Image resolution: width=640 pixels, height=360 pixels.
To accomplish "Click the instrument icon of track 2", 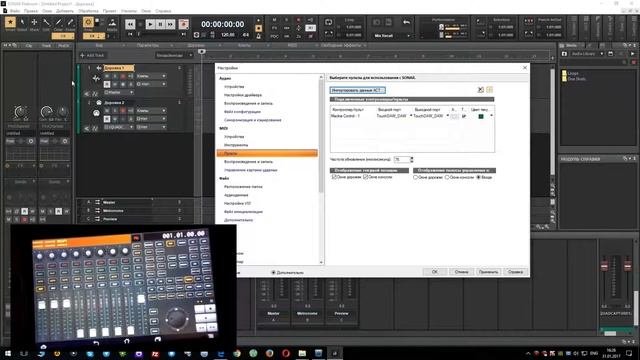I will click(x=96, y=113).
